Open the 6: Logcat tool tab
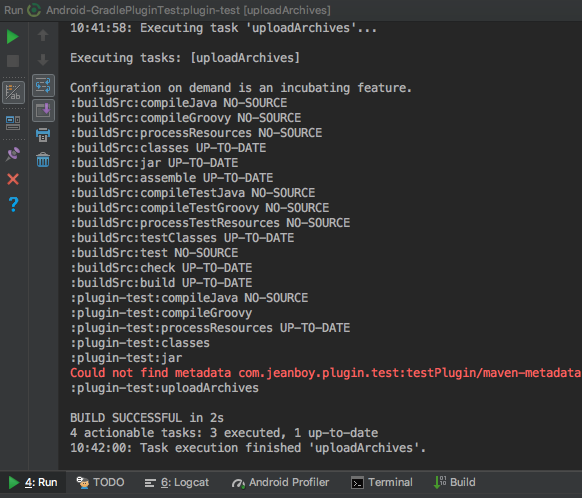Viewport: 582px width, 498px height. [177, 482]
